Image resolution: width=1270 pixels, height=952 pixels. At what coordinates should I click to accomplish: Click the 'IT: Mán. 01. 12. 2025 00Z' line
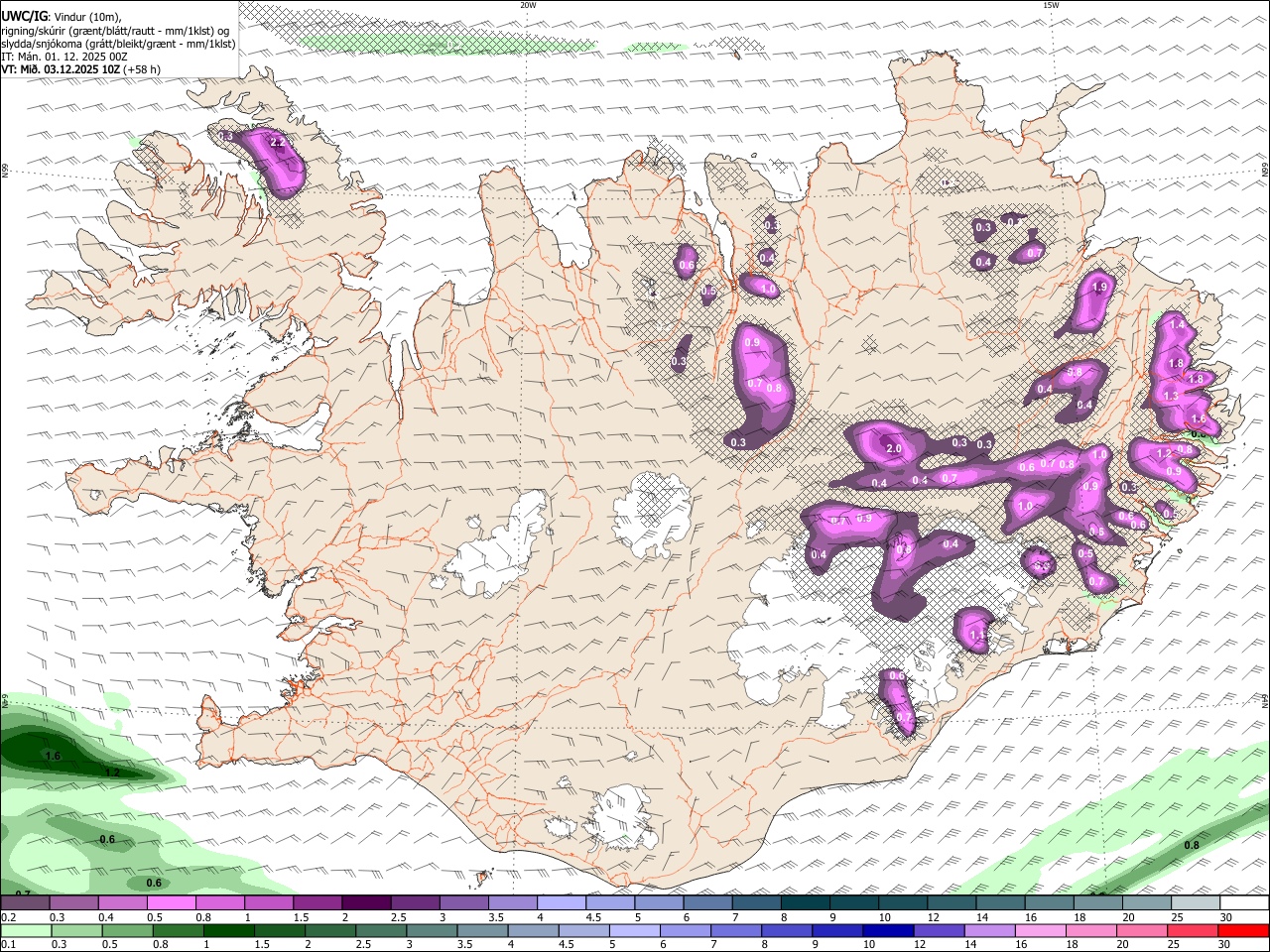[64, 57]
